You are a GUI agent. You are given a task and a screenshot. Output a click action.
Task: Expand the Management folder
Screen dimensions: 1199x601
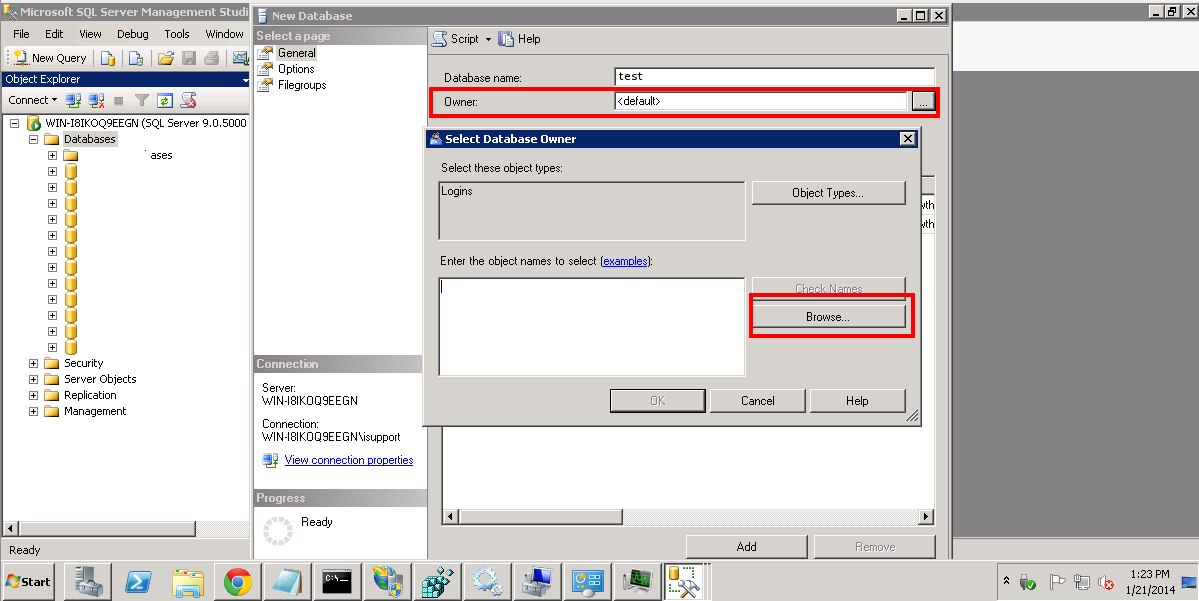coord(34,411)
